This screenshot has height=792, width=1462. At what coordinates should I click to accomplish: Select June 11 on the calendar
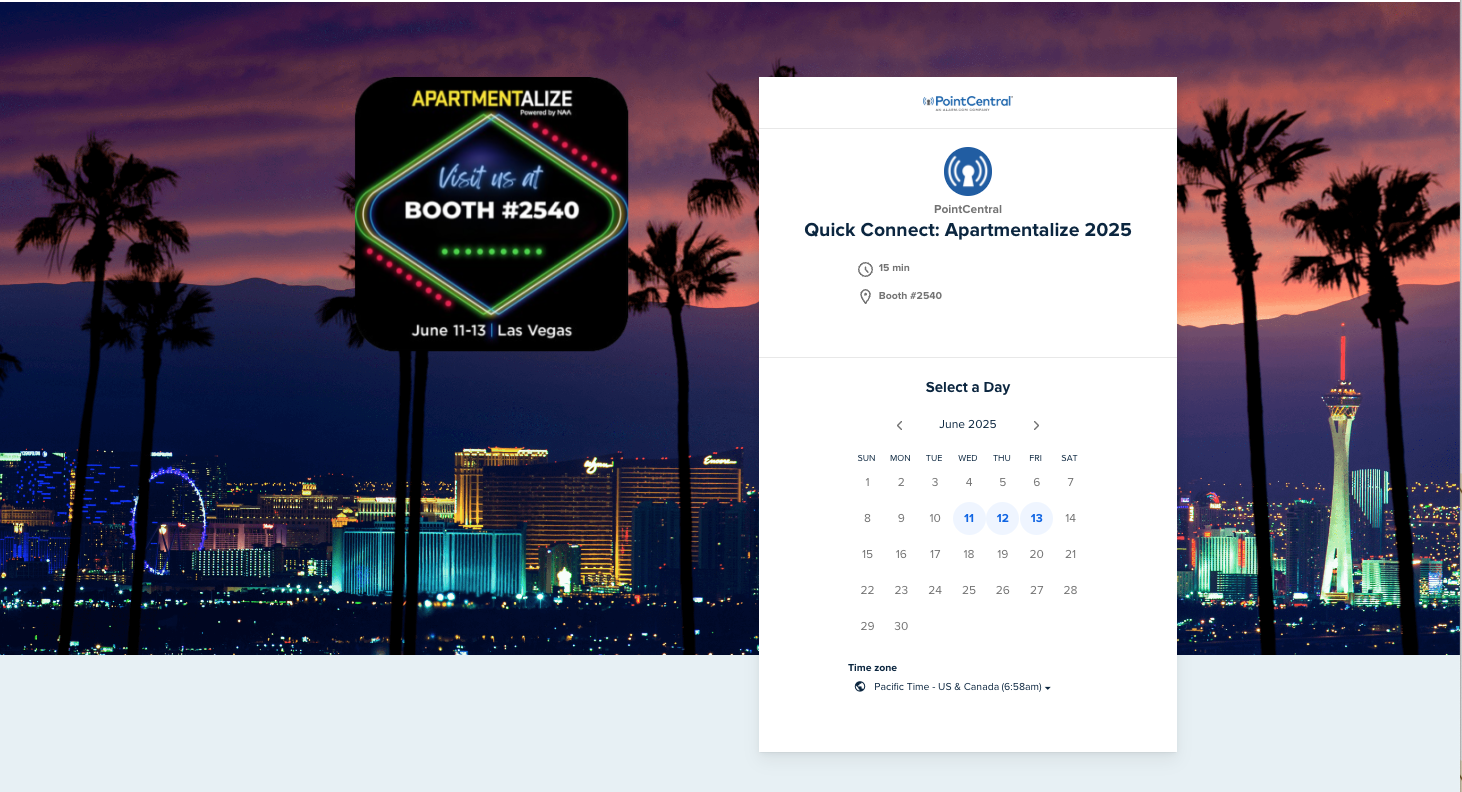pos(968,518)
